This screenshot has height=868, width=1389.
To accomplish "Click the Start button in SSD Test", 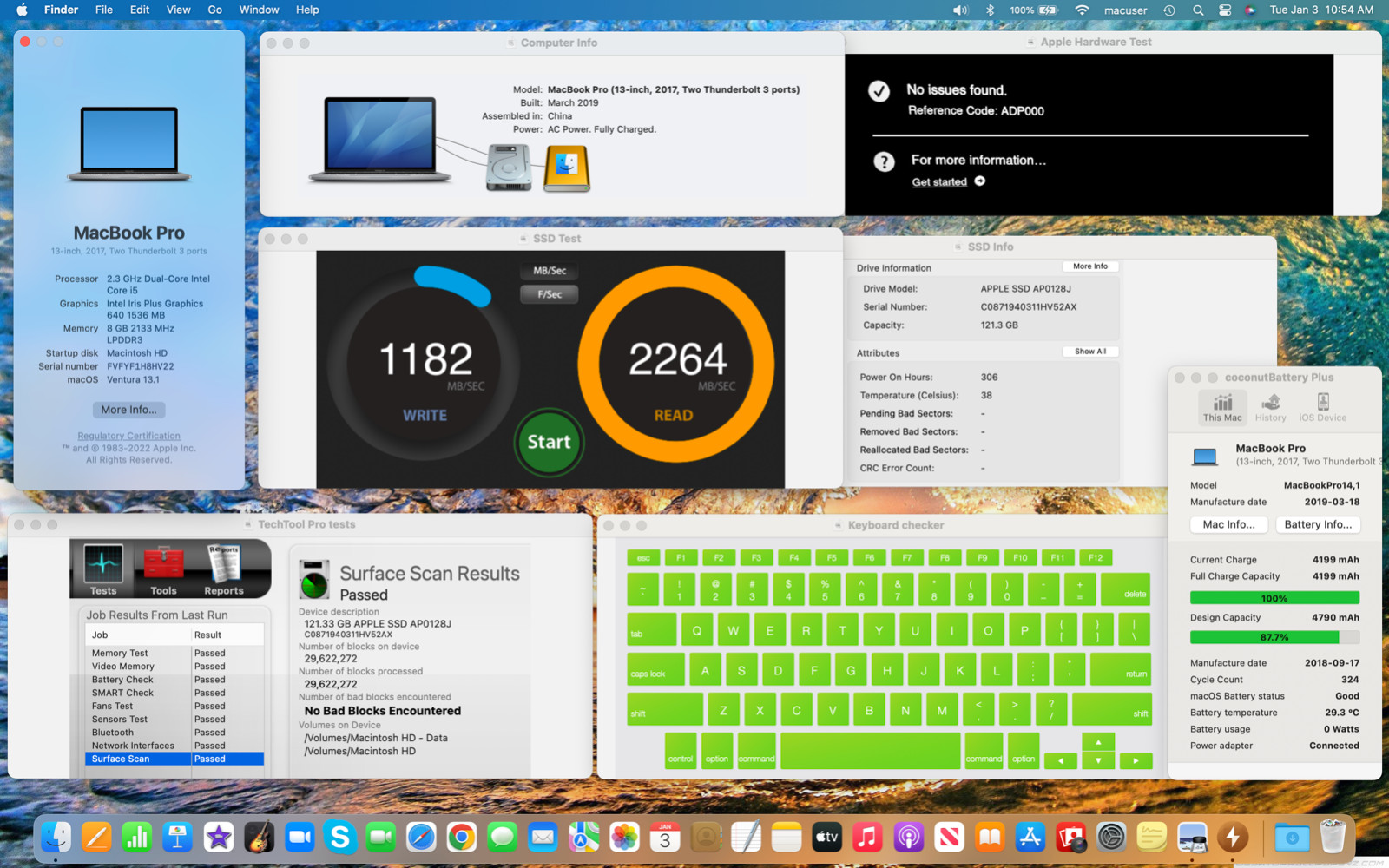I will pos(549,442).
